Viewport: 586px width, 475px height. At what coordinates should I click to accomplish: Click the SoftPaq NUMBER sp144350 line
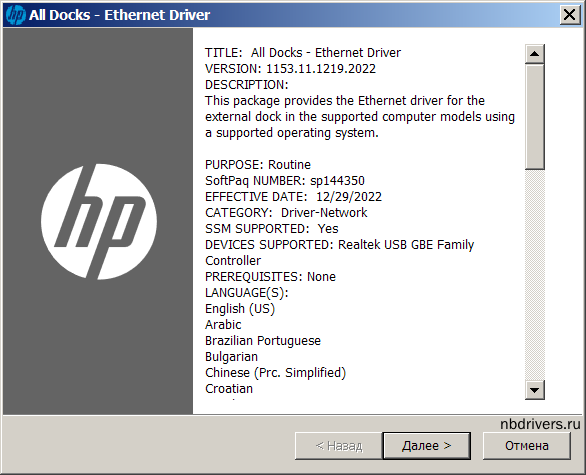285,181
